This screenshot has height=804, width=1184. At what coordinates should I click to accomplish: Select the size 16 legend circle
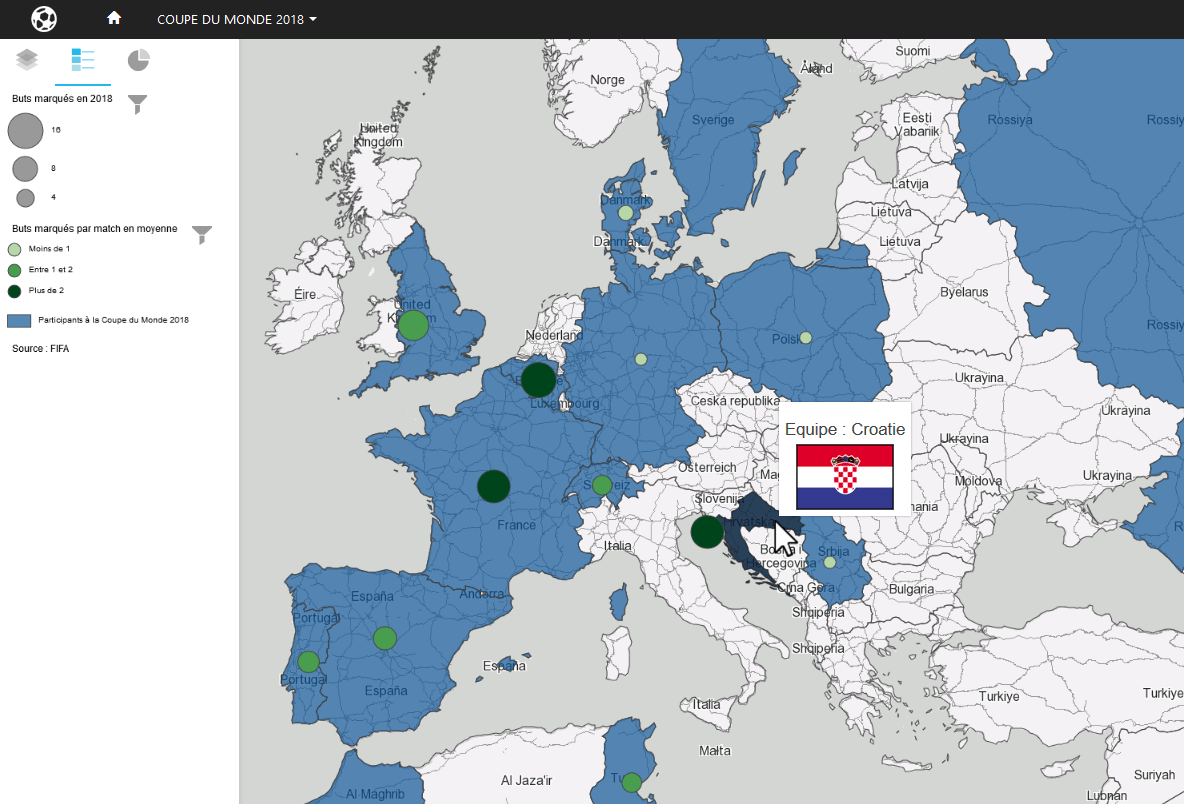(26, 130)
